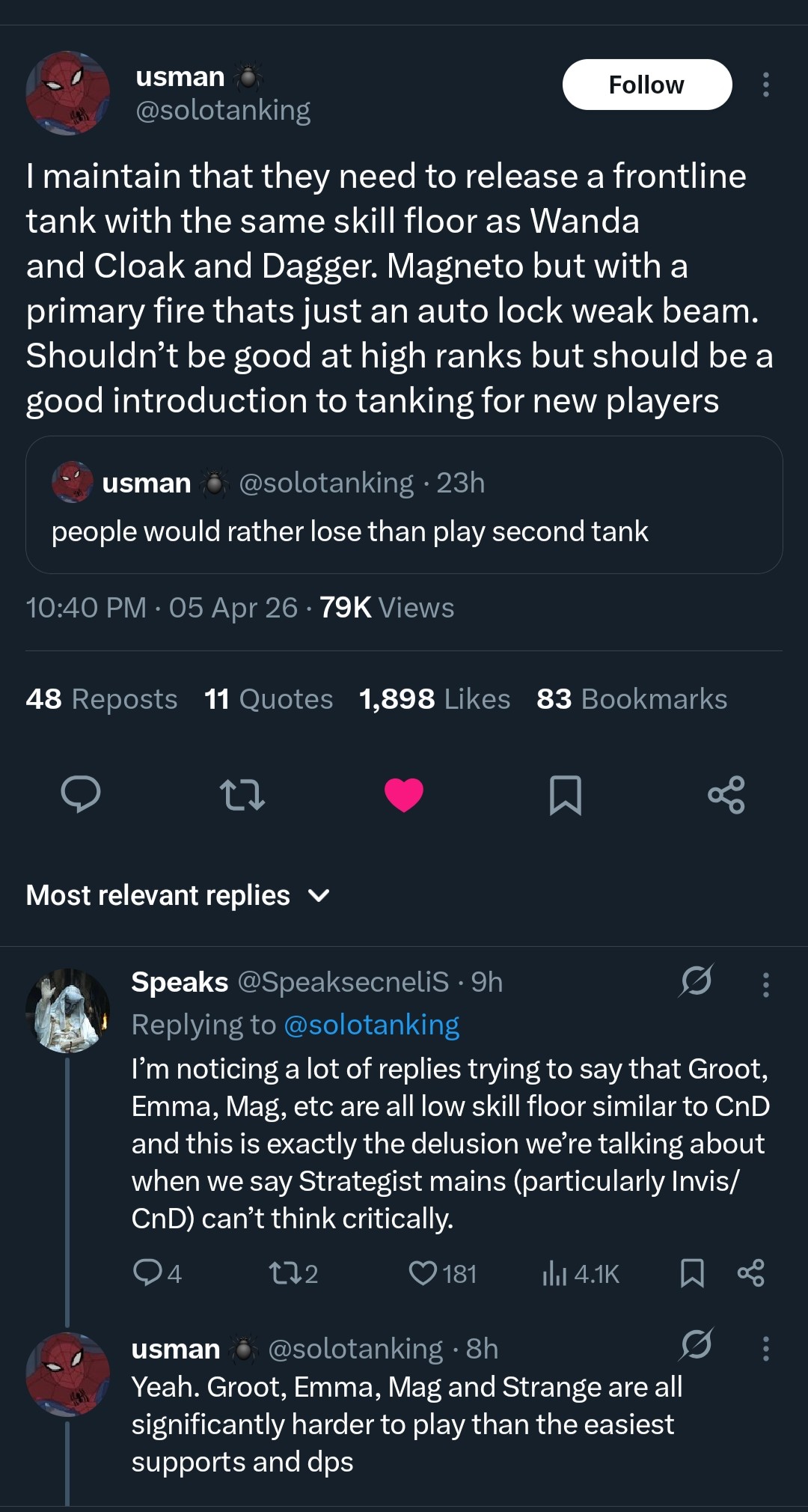The width and height of the screenshot is (808, 1512).
Task: Open more options for the main tweet
Action: (x=765, y=85)
